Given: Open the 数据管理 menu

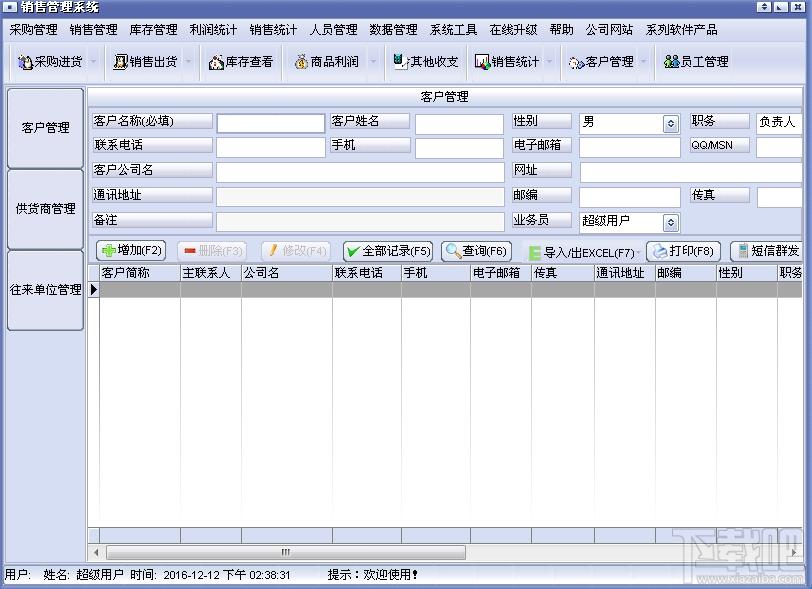Looking at the screenshot, I should click(x=394, y=30).
